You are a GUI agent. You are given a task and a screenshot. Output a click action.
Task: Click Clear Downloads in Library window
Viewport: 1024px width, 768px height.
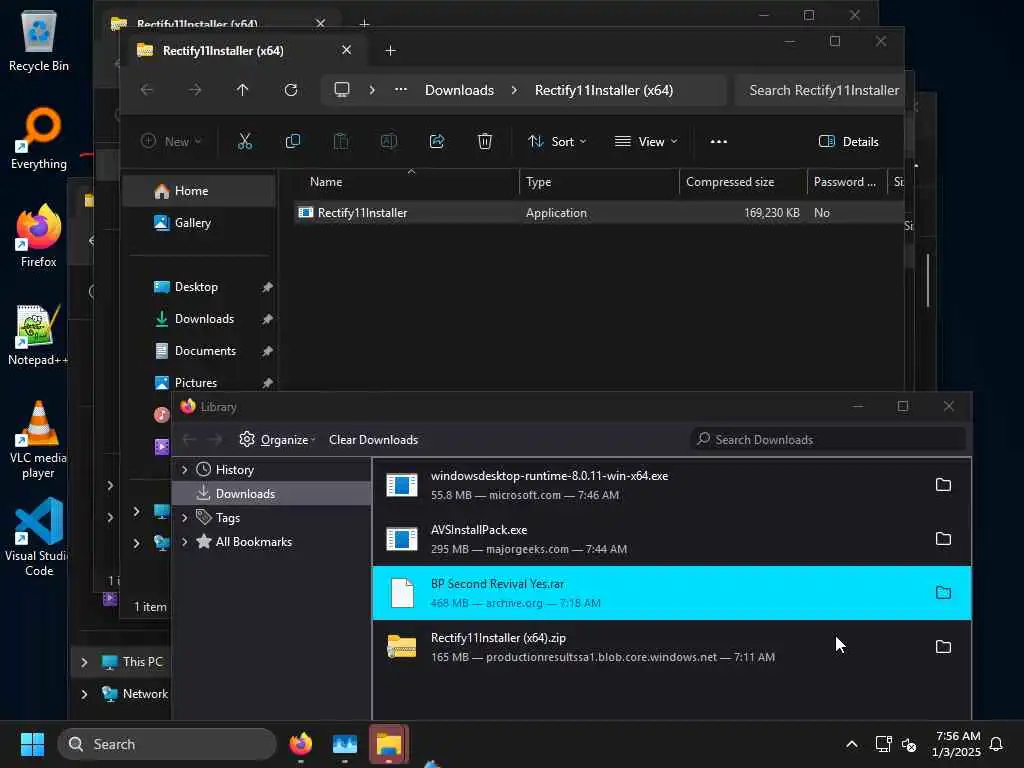point(374,440)
